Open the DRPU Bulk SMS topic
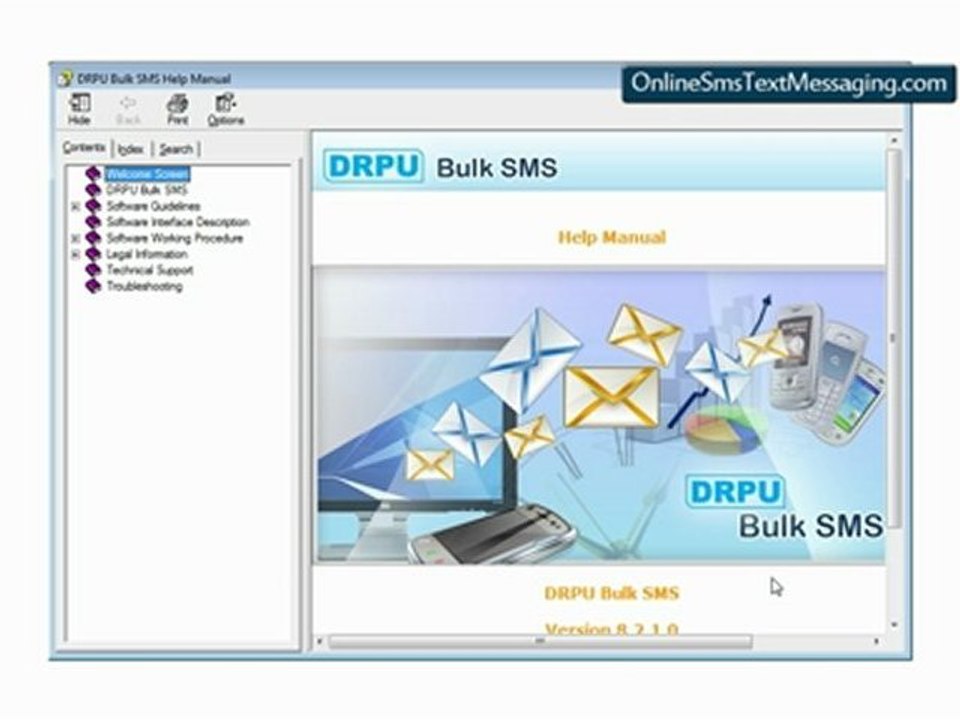The height and width of the screenshot is (720, 960). (x=146, y=190)
